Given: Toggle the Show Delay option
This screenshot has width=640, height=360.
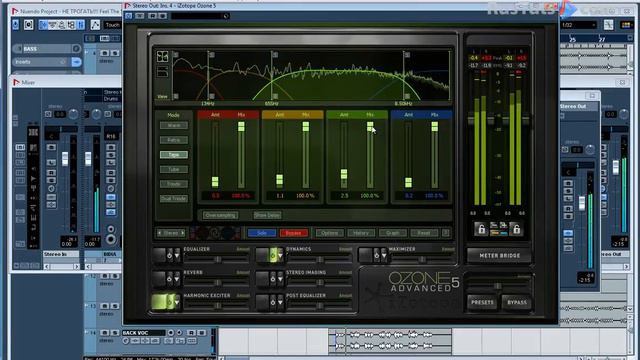Looking at the screenshot, I should 267,215.
